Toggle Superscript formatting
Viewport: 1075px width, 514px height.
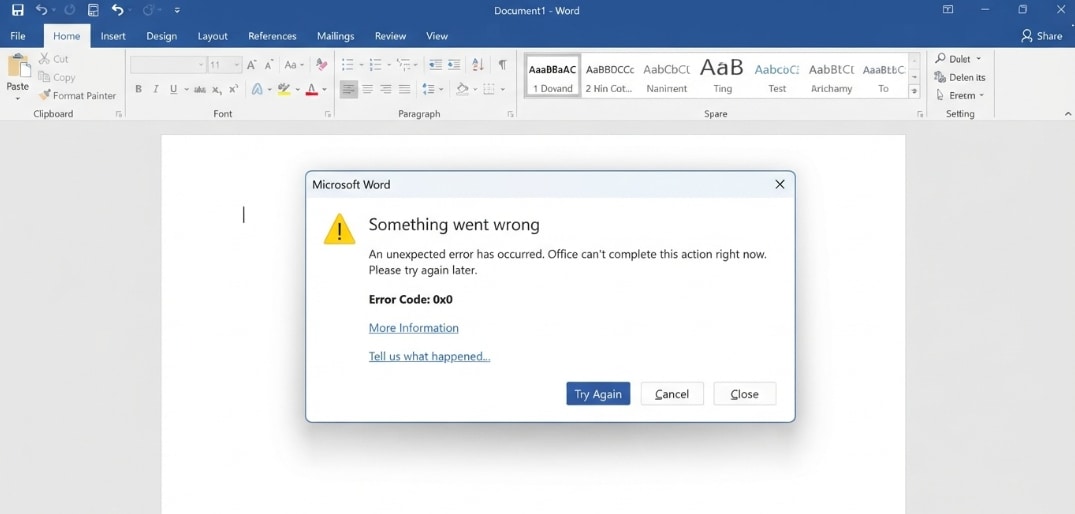pyautogui.click(x=234, y=89)
